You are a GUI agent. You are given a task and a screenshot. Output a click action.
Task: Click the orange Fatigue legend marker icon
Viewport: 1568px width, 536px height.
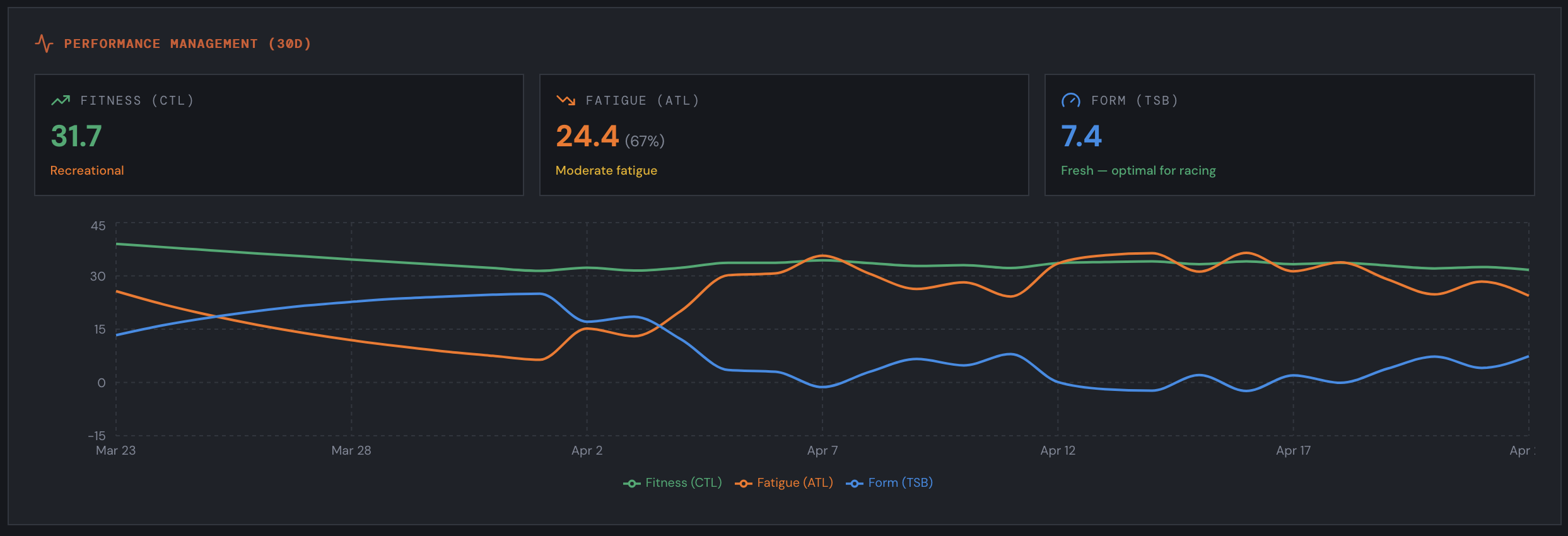[744, 484]
